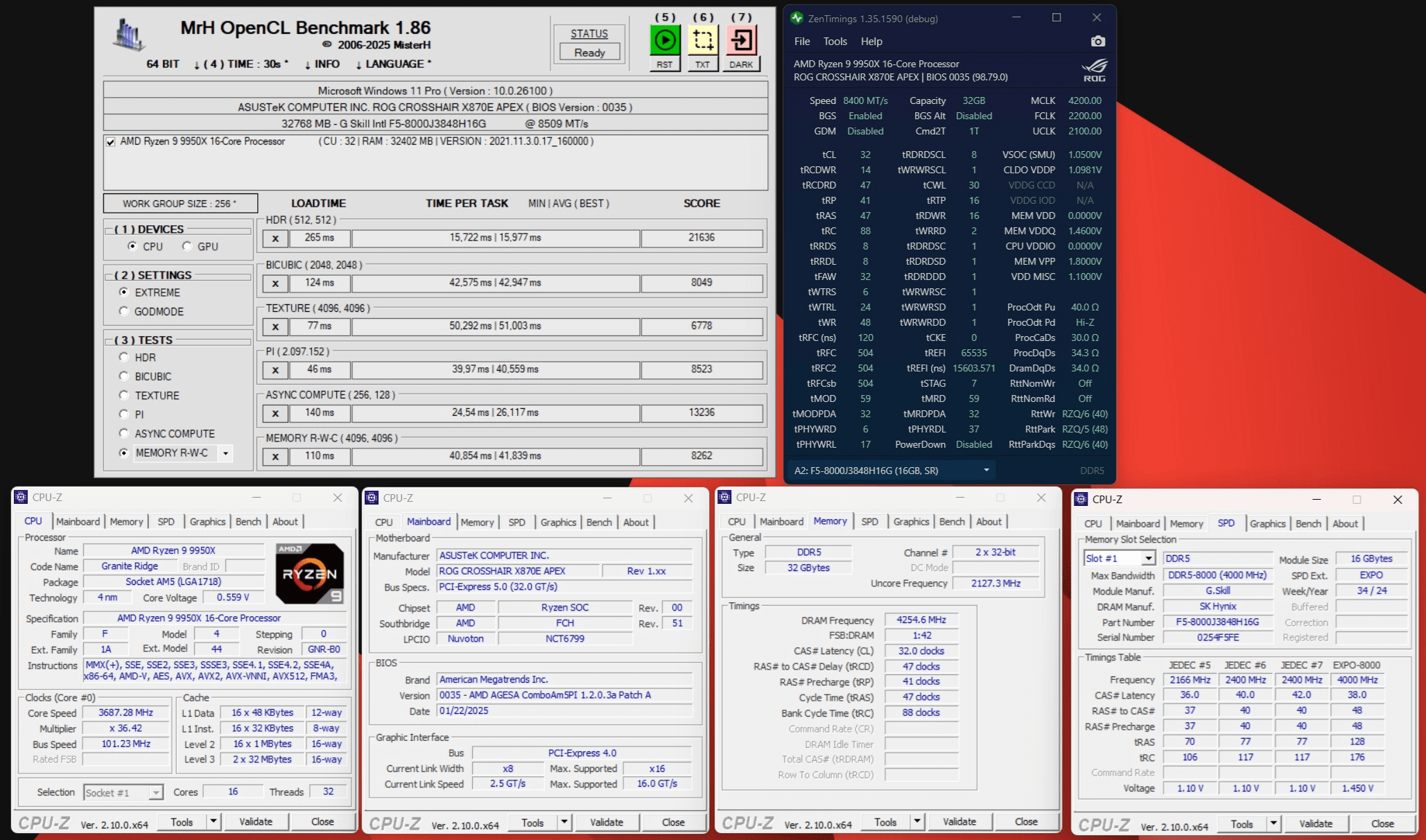Click the ZenTimings app icon in title bar

tap(797, 18)
